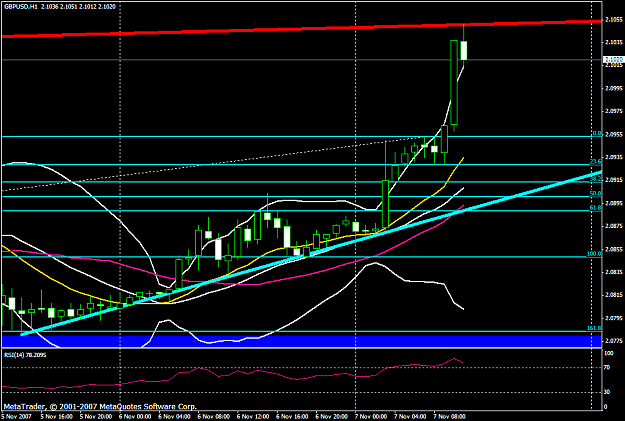Click the Fibonacci 100.0 level label
Viewport: 625px width, 421px height.
click(x=594, y=254)
